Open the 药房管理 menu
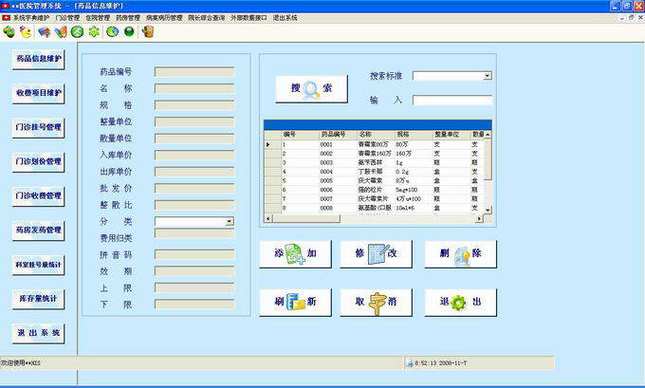This screenshot has width=645, height=388. click(128, 18)
